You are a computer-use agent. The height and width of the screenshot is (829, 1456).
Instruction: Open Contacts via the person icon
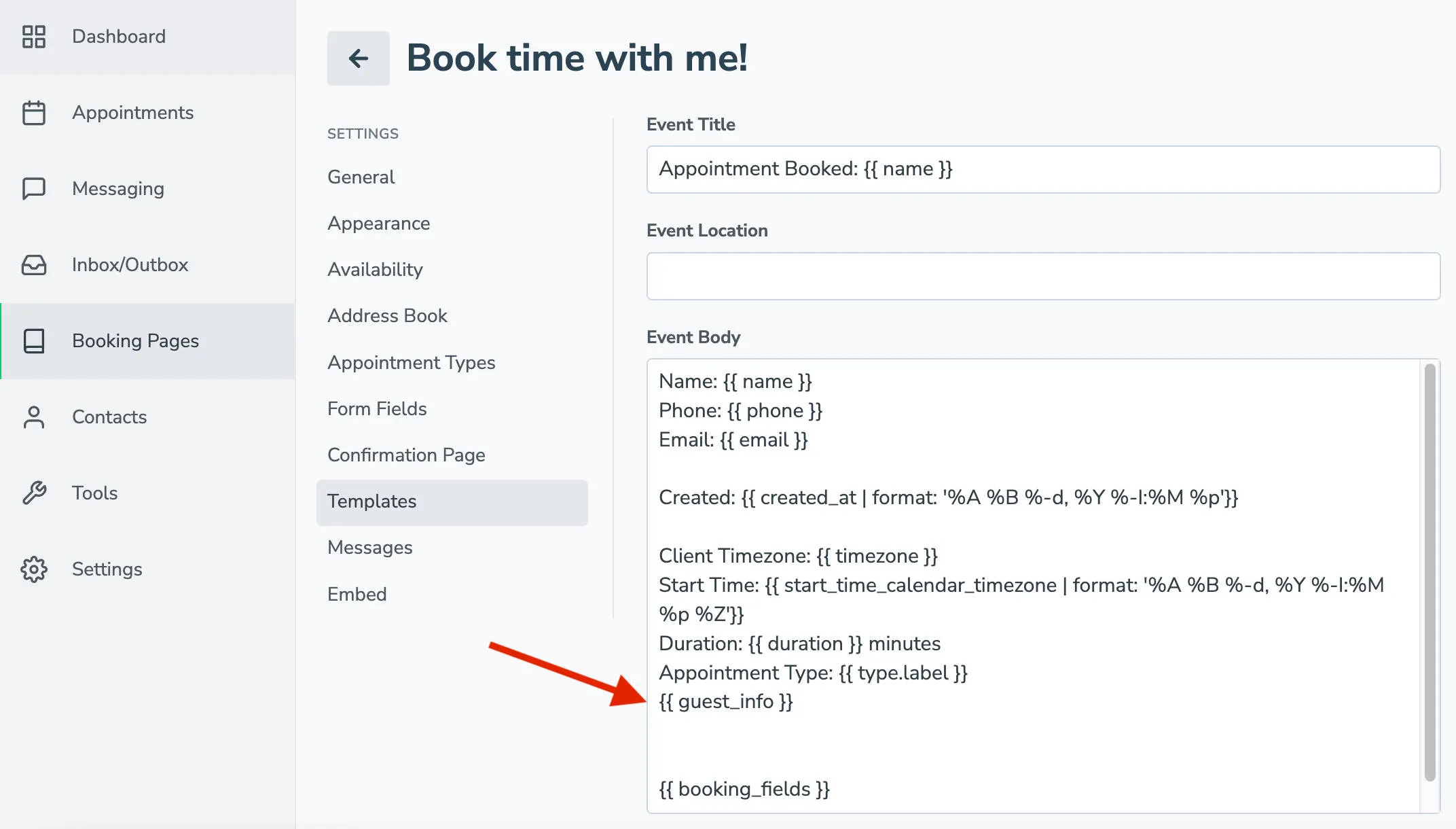(x=35, y=417)
